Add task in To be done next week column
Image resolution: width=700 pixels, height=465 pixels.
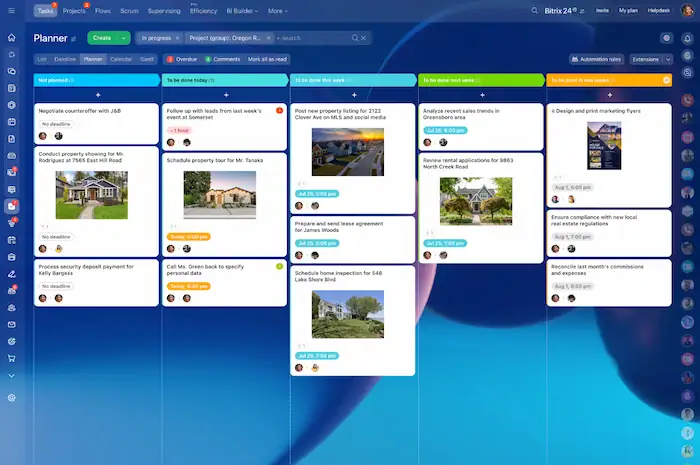[x=482, y=95]
